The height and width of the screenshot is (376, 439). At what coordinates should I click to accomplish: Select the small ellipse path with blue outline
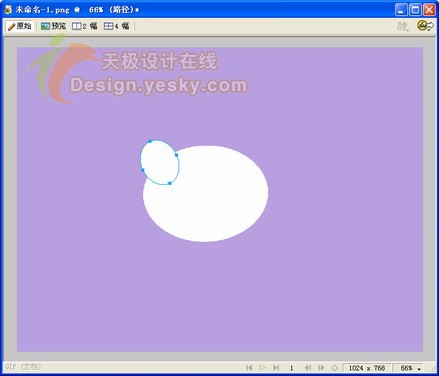coord(159,162)
